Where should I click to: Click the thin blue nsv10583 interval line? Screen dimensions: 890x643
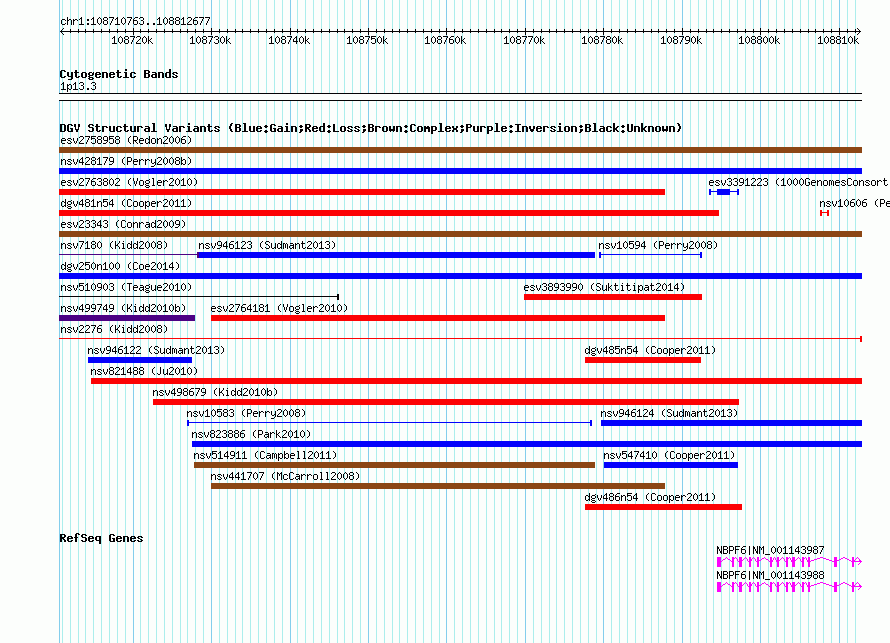point(389,423)
